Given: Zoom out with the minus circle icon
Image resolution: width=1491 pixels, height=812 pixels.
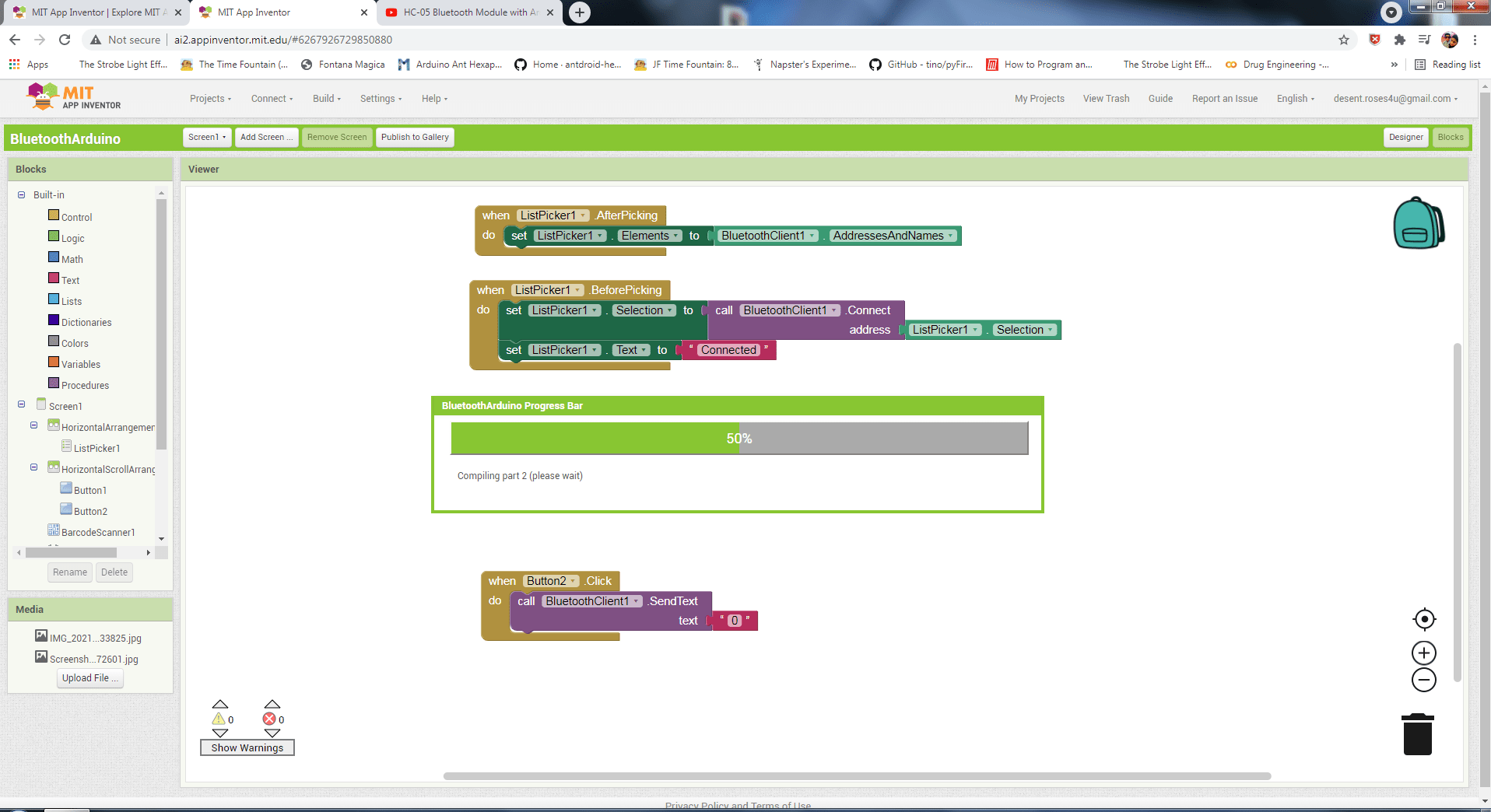Looking at the screenshot, I should (1424, 680).
